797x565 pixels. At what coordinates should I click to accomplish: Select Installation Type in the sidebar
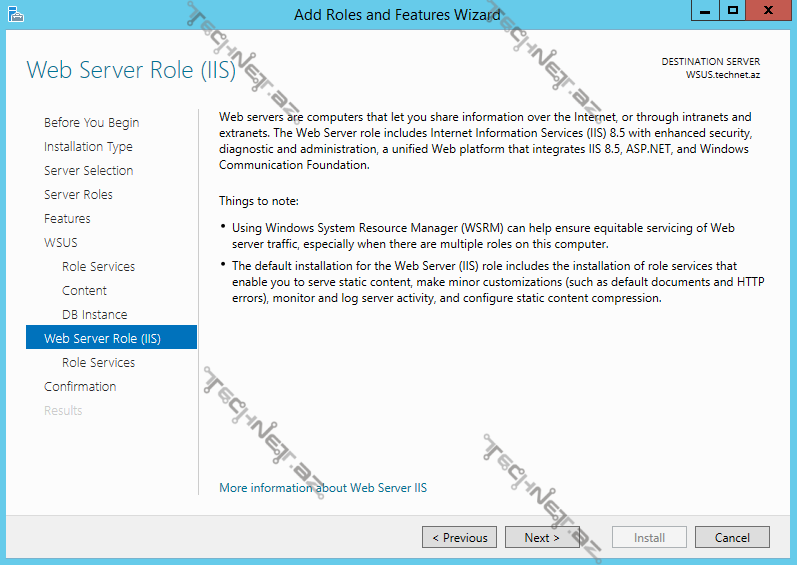tap(88, 147)
